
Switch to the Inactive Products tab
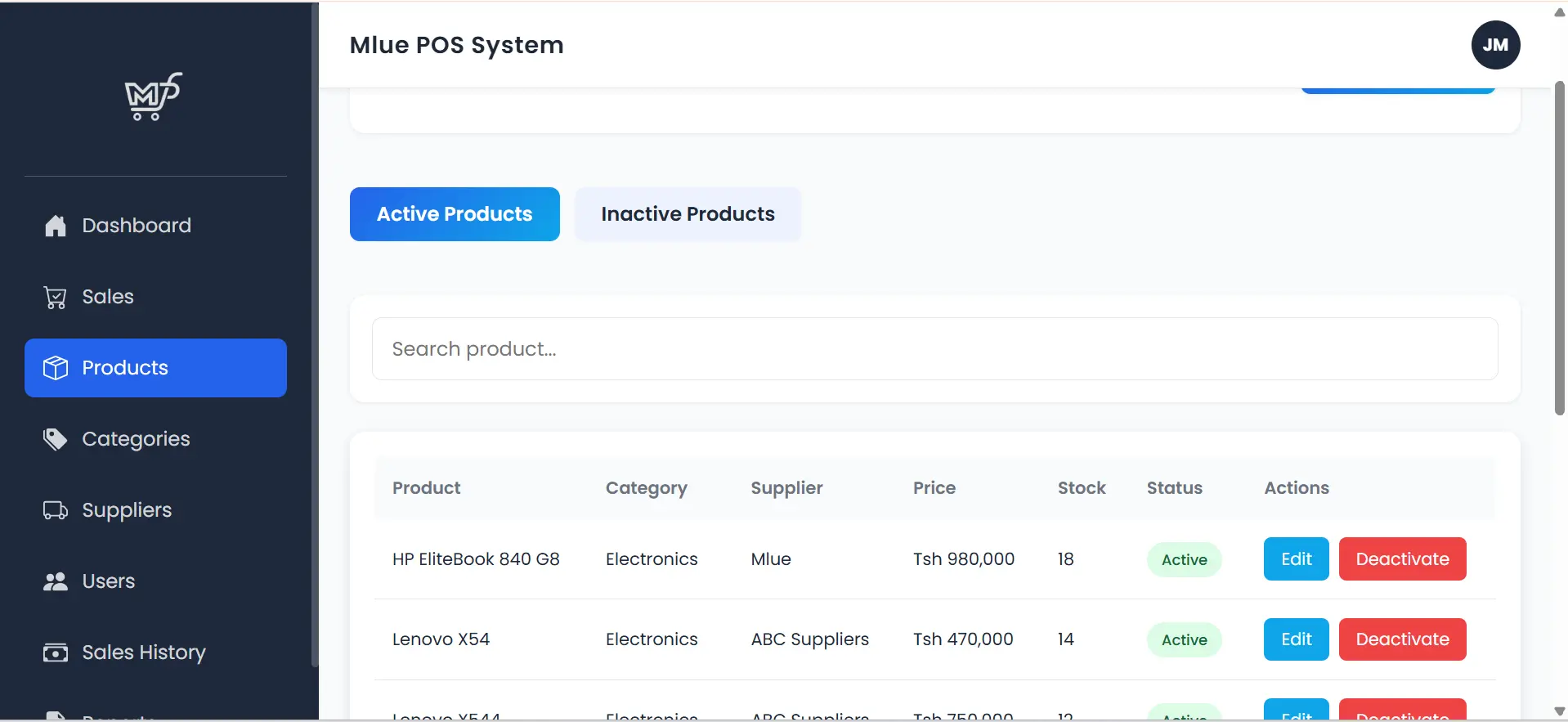[x=688, y=214]
